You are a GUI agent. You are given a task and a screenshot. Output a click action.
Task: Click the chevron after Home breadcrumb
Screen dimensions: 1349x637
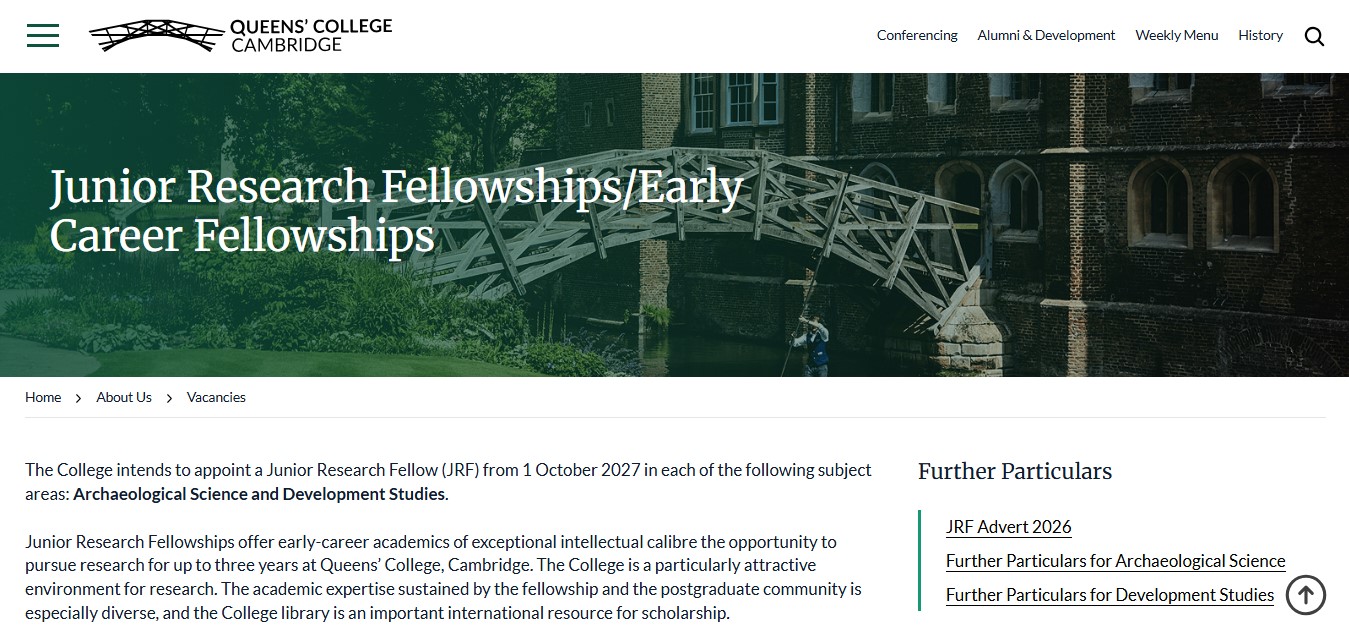78,398
